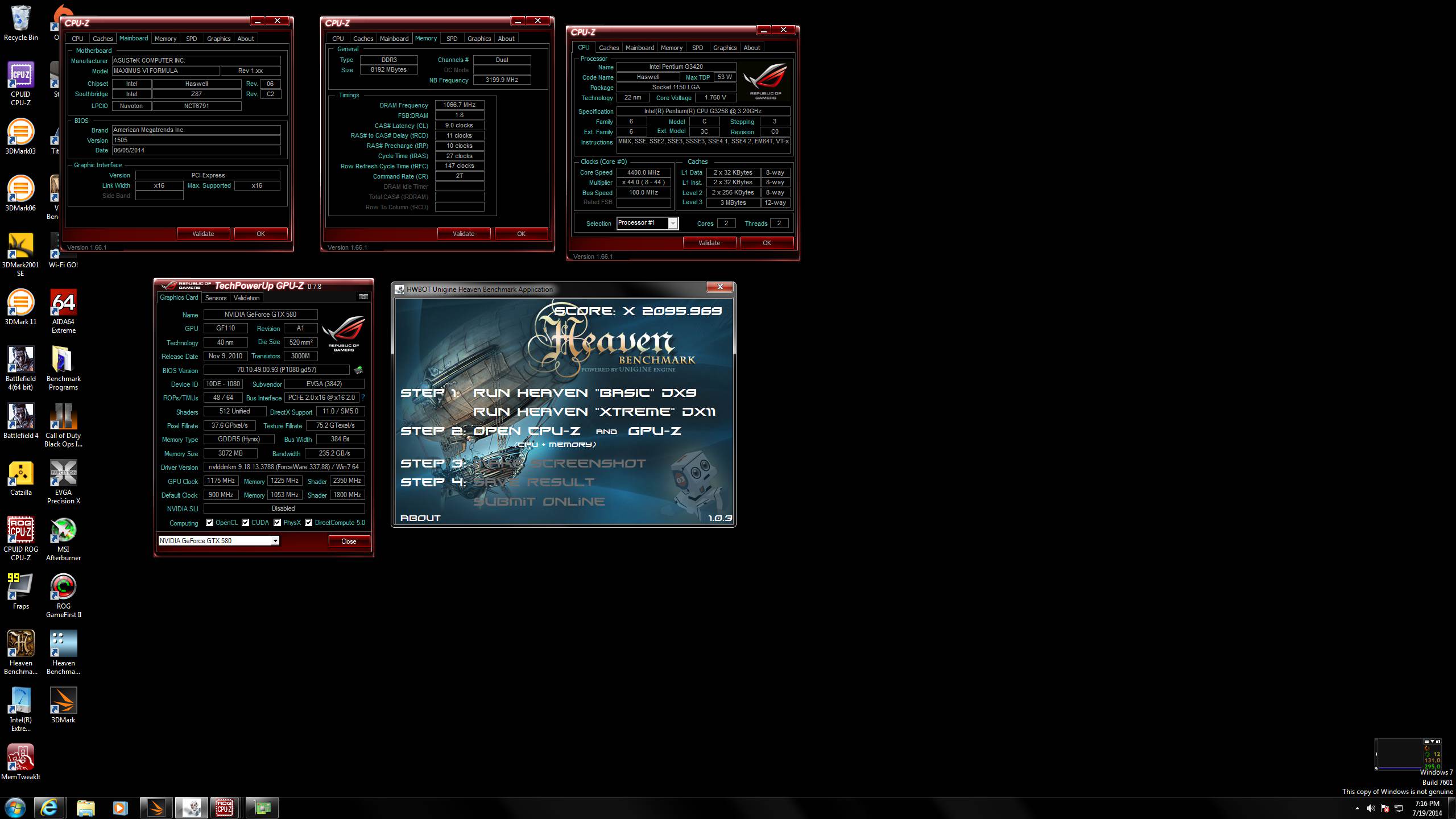Launch Fraps from the desktop
The height and width of the screenshot is (819, 1456).
[20, 591]
